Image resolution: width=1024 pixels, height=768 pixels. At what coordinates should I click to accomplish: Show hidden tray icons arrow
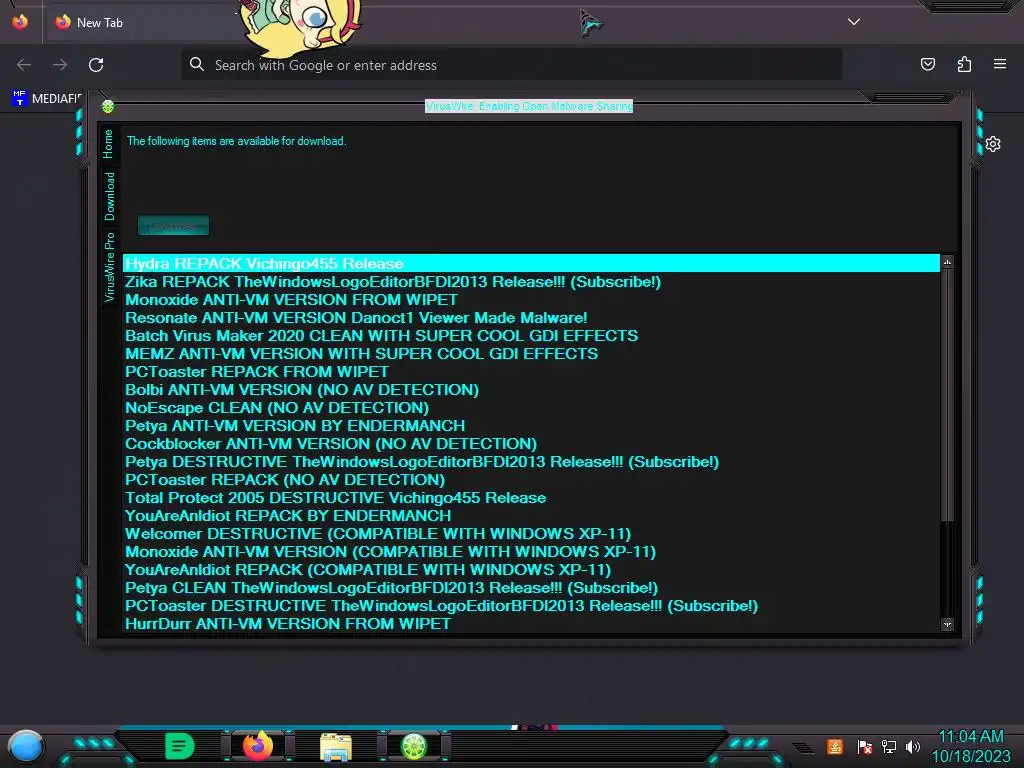tap(803, 748)
